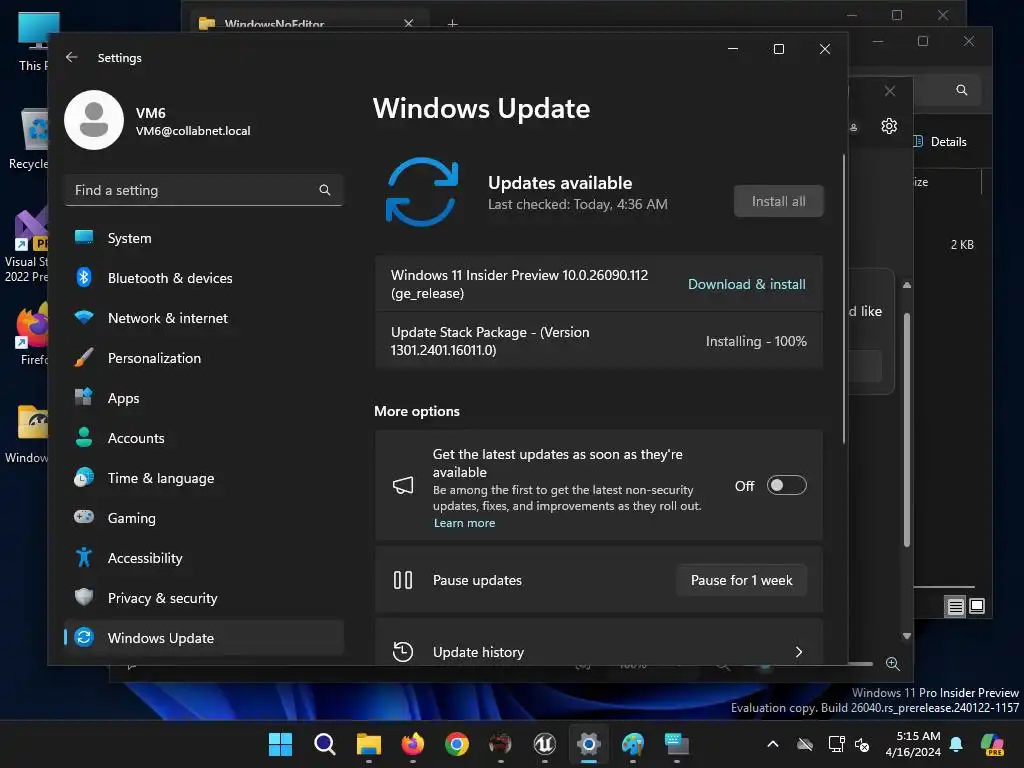The height and width of the screenshot is (768, 1024).
Task: Click Pause for 1 week button
Action: [741, 580]
